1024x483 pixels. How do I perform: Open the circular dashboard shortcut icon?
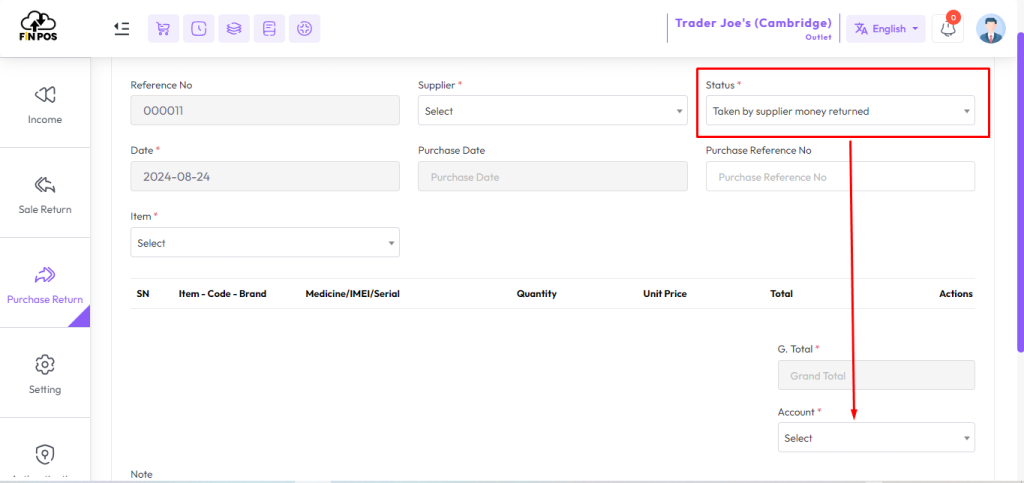pos(304,29)
